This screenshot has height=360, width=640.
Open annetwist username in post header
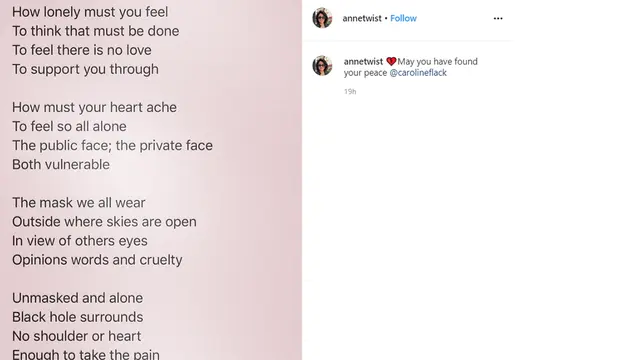pos(362,18)
